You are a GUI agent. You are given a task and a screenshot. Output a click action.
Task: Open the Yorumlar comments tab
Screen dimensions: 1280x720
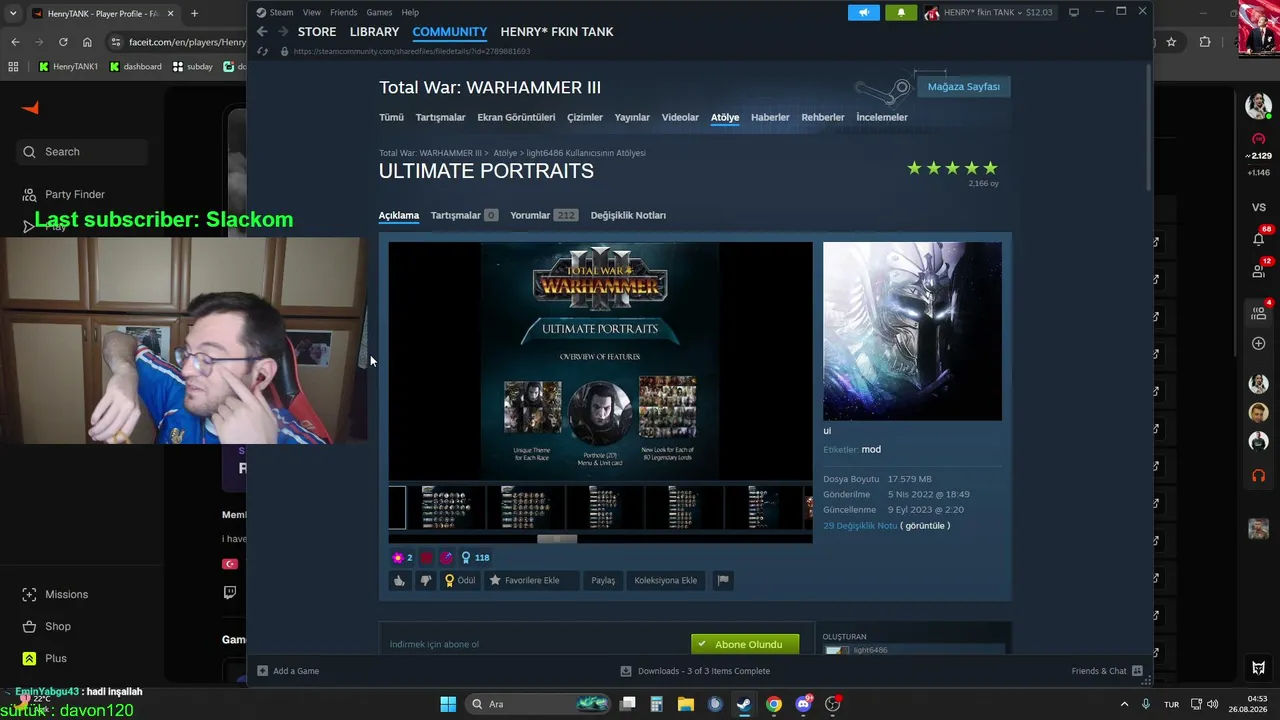pyautogui.click(x=544, y=215)
